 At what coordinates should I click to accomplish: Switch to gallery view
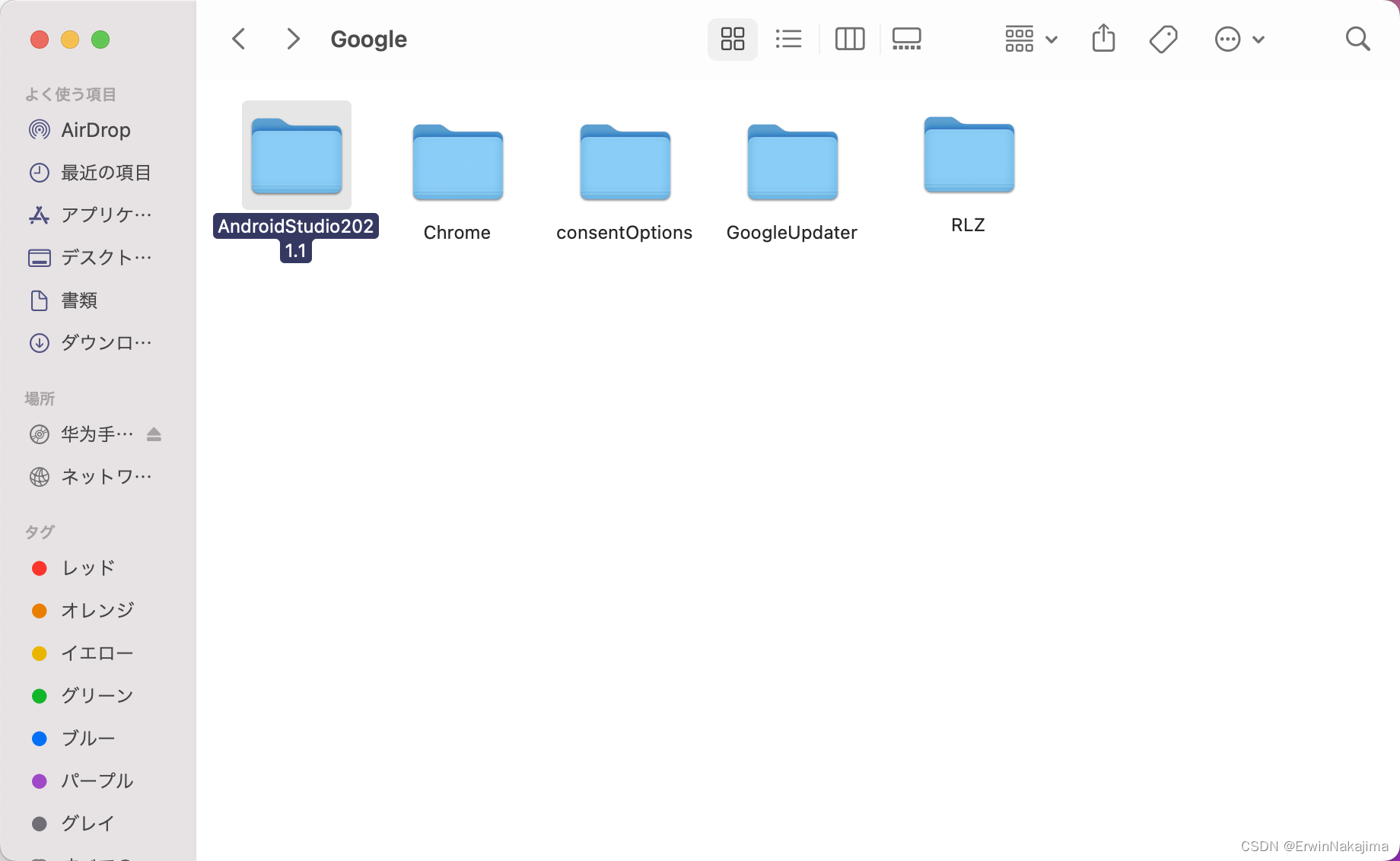click(907, 39)
